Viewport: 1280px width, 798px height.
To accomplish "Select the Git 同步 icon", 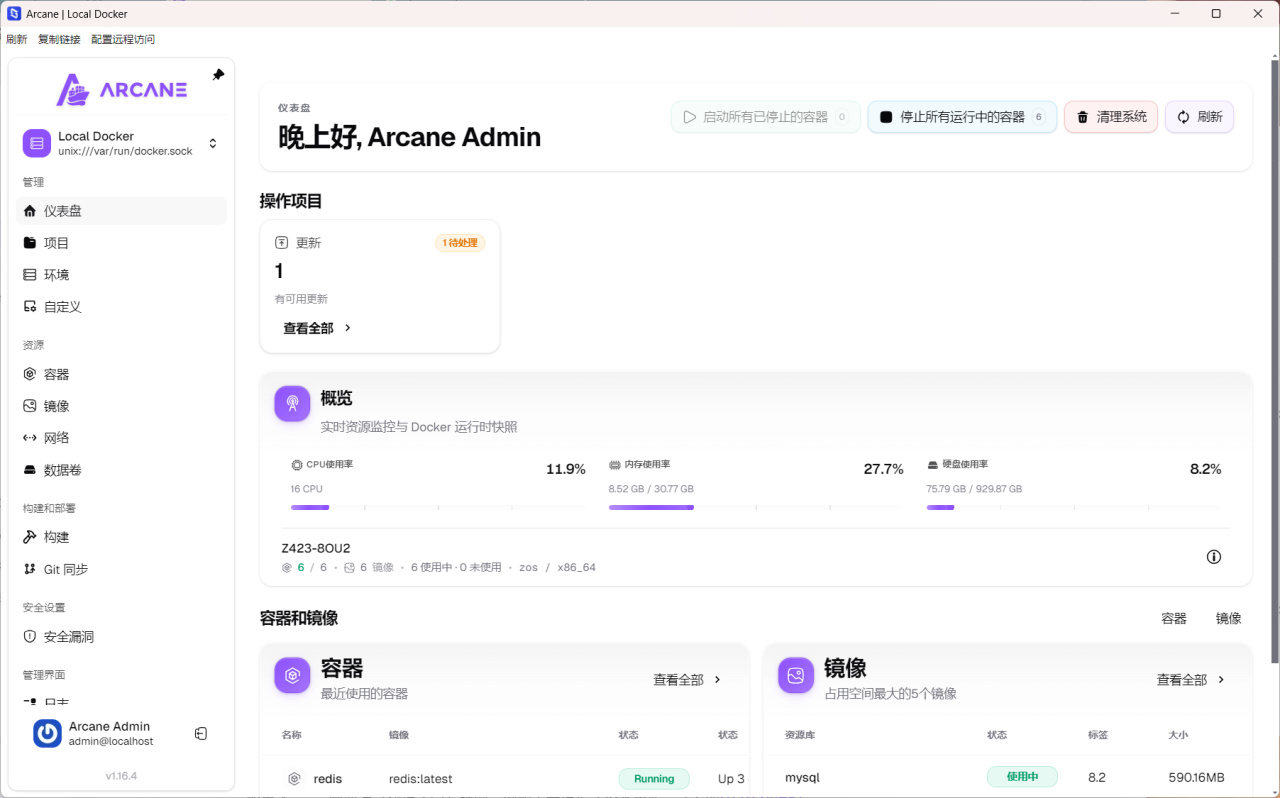I will tap(30, 569).
